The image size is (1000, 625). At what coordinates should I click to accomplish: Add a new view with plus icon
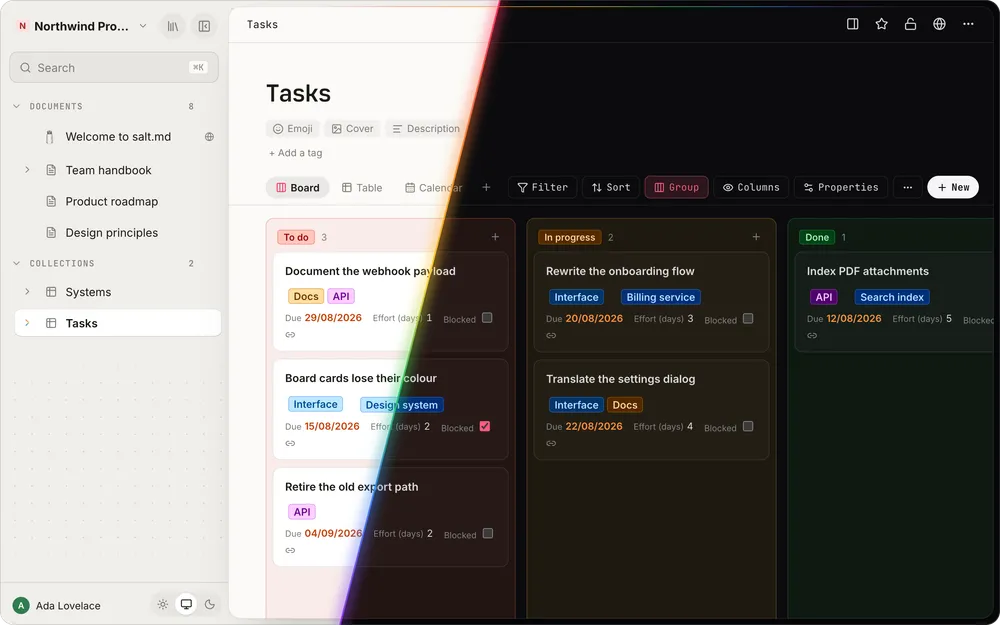click(486, 187)
